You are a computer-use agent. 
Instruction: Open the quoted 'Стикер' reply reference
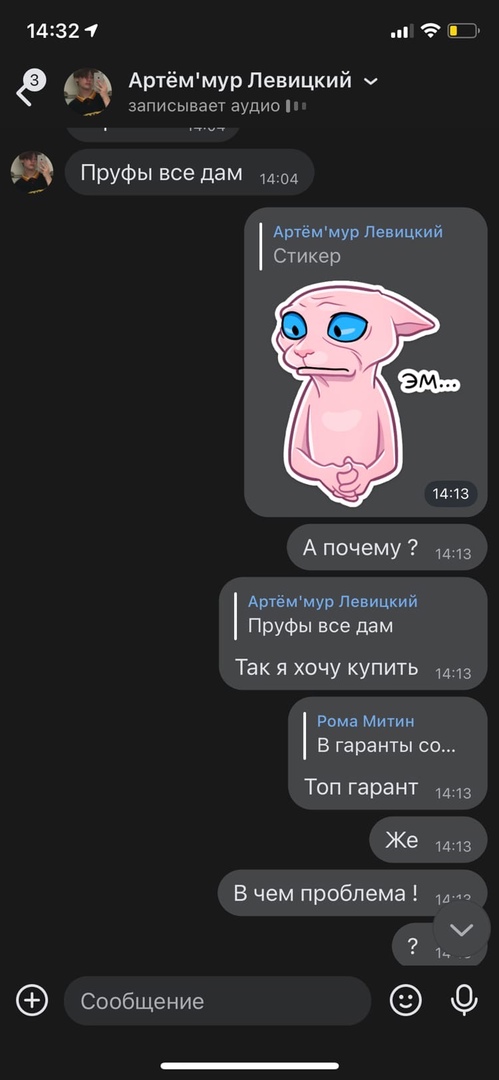pyautogui.click(x=352, y=244)
